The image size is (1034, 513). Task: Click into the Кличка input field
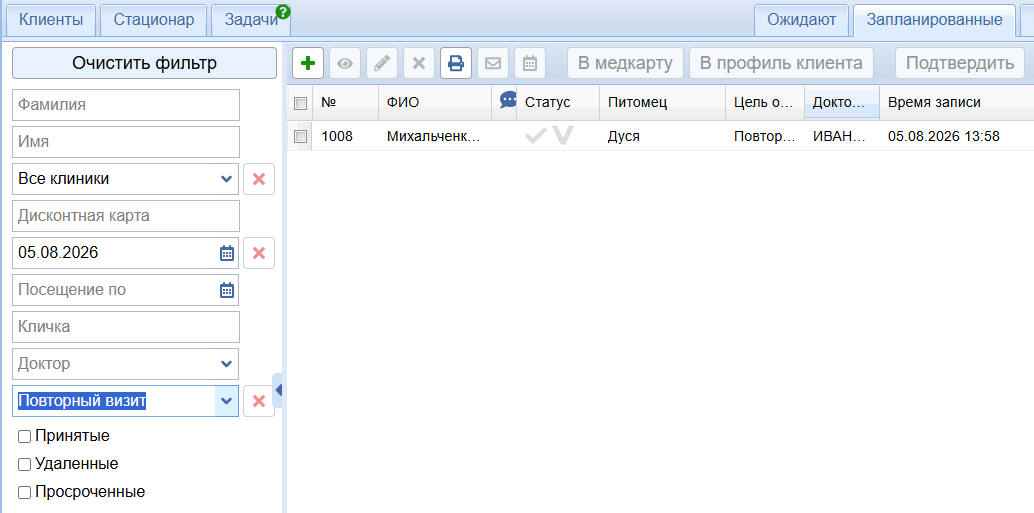[126, 326]
